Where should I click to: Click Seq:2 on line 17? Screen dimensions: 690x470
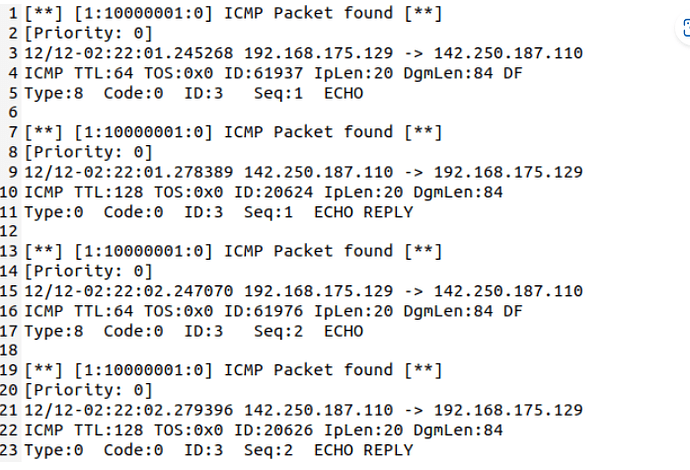click(x=279, y=331)
